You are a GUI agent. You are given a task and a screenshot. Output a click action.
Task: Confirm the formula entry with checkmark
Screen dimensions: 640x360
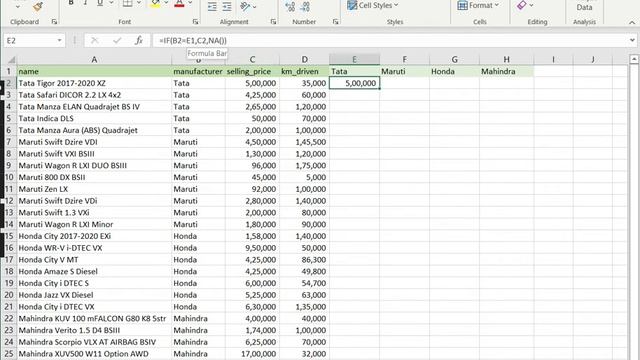coord(117,40)
